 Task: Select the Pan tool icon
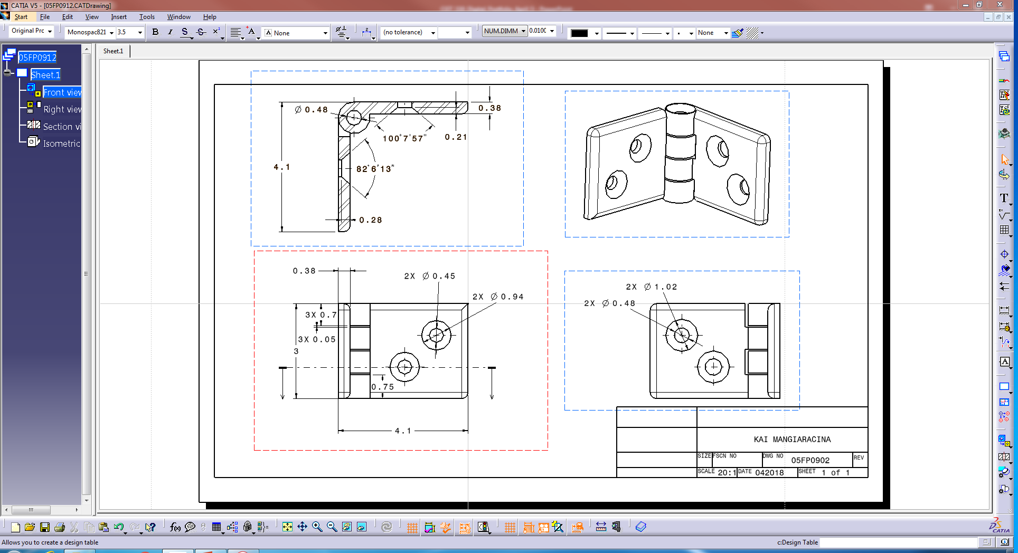tap(302, 527)
